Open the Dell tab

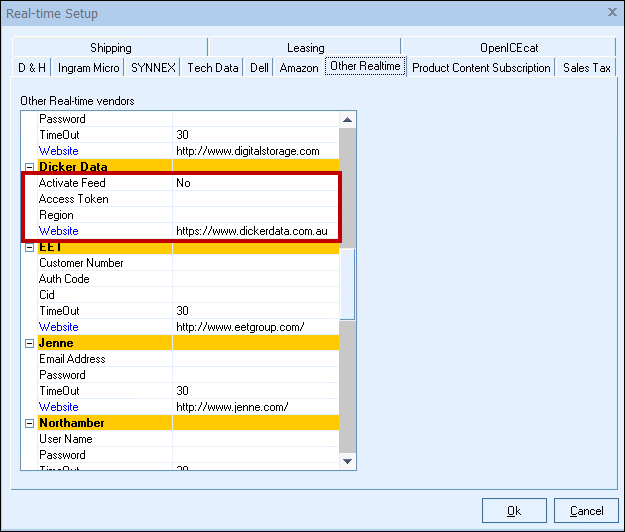259,68
